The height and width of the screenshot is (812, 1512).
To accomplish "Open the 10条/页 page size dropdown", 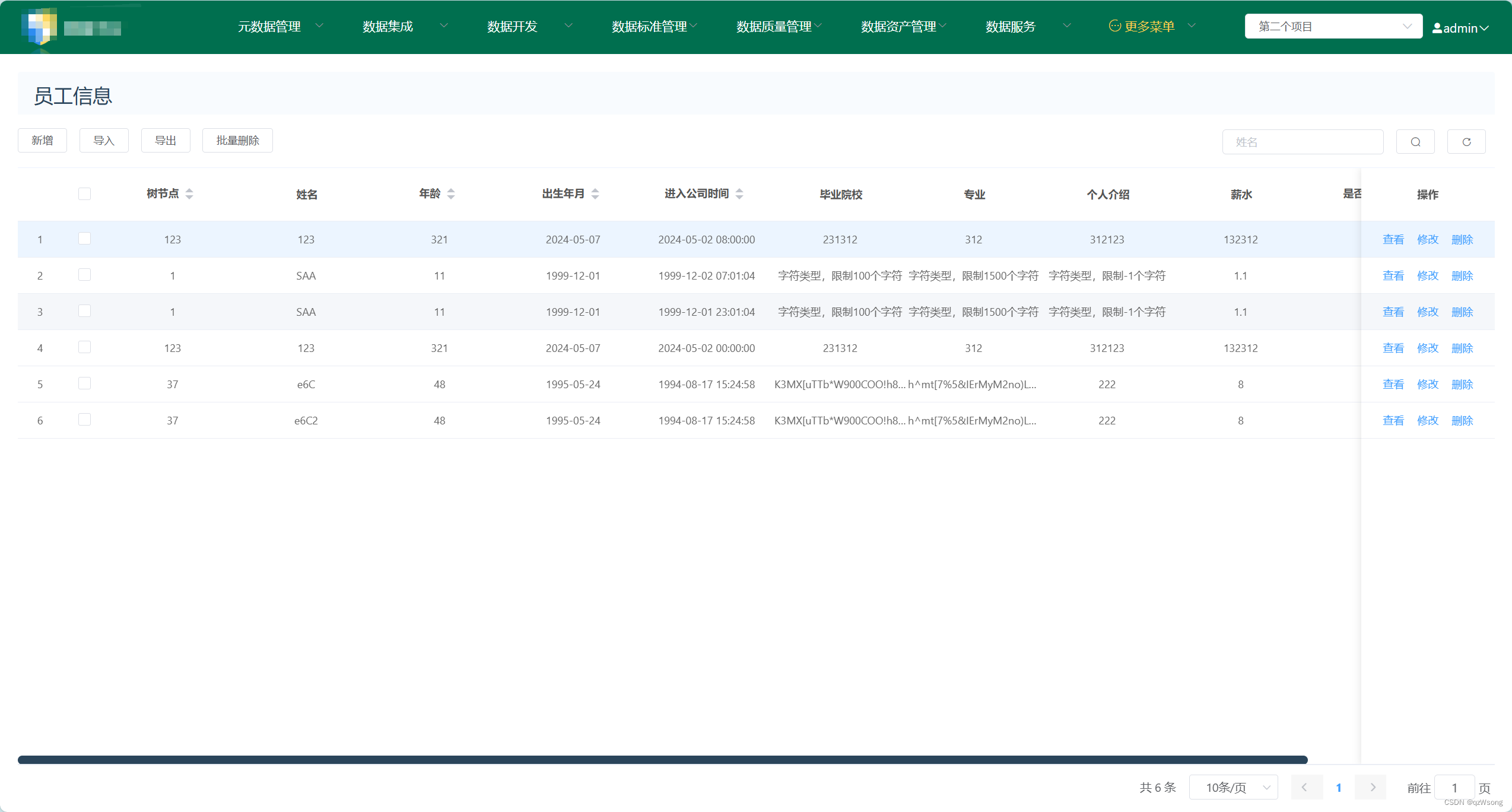I will point(1233,787).
